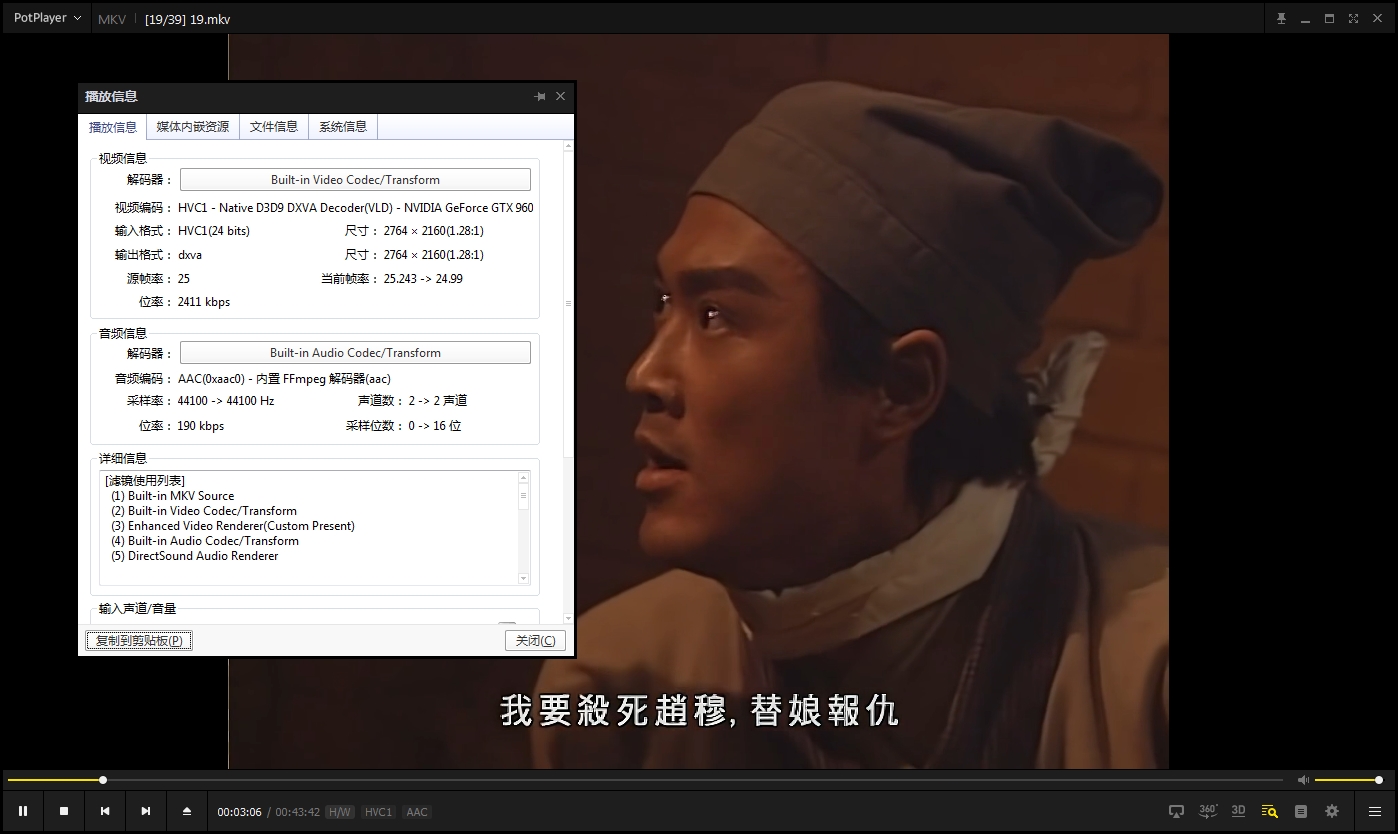Pin the 播放信息 dialog
1398x834 pixels.
[540, 96]
